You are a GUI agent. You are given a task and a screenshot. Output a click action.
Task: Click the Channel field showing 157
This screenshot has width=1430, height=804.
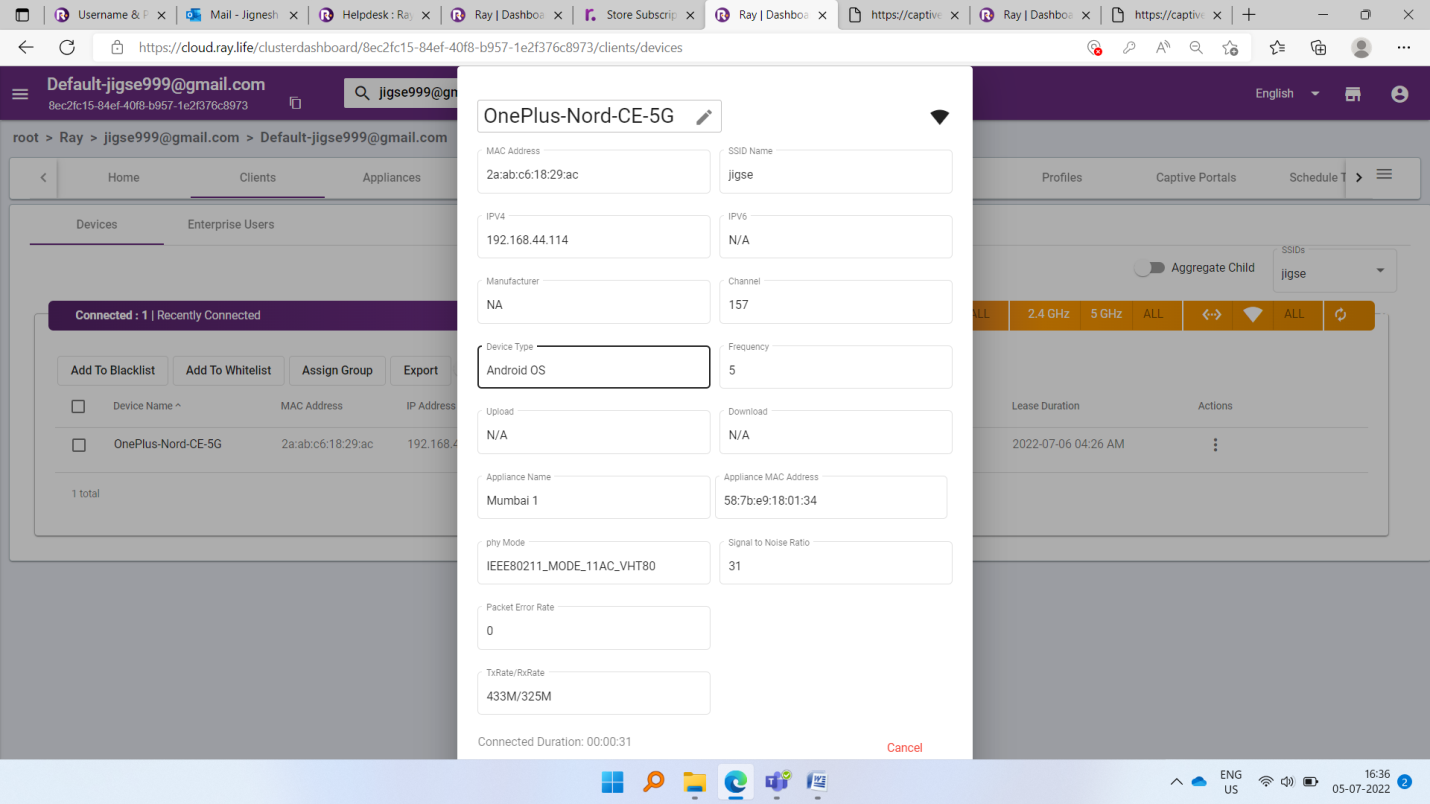pos(836,301)
